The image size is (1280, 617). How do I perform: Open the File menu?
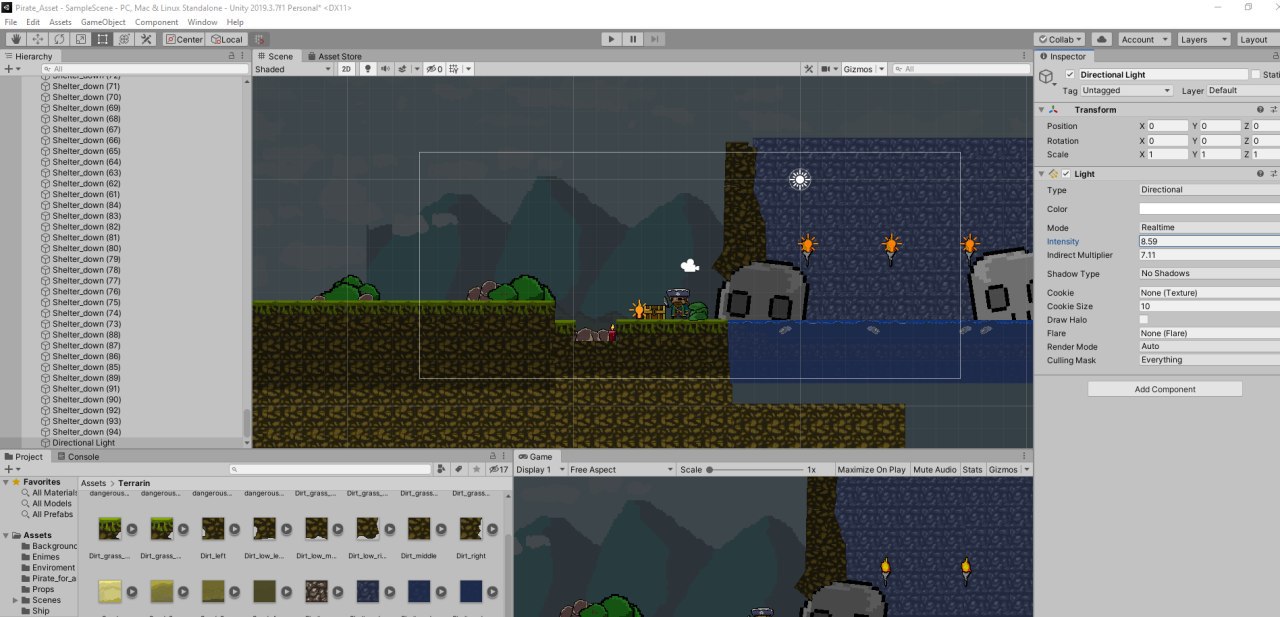coord(11,22)
